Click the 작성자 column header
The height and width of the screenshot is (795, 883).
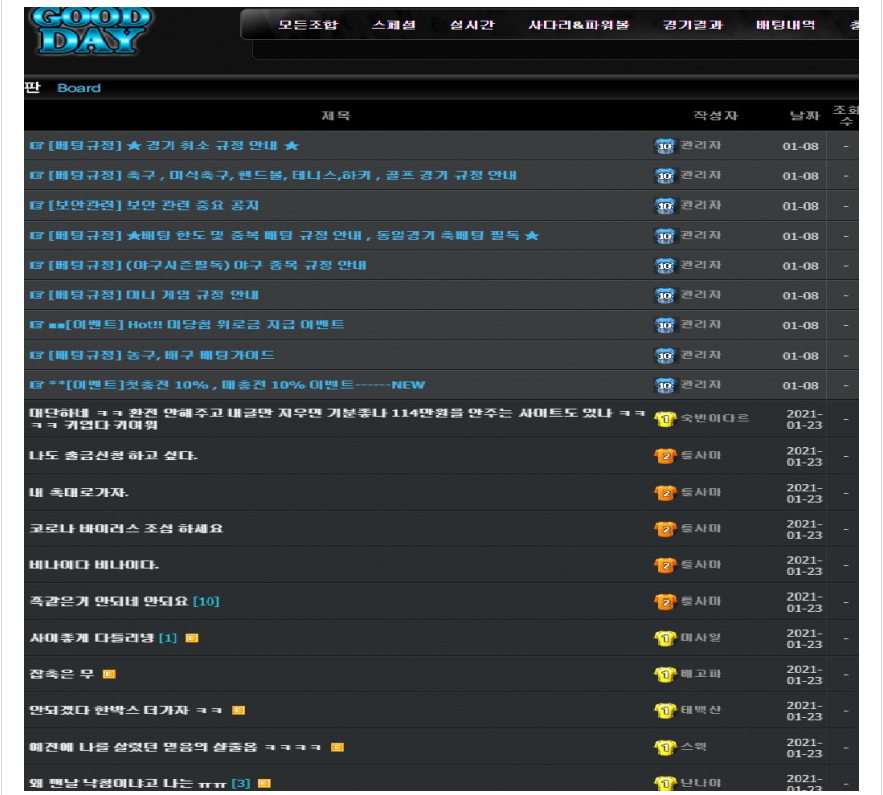(715, 116)
